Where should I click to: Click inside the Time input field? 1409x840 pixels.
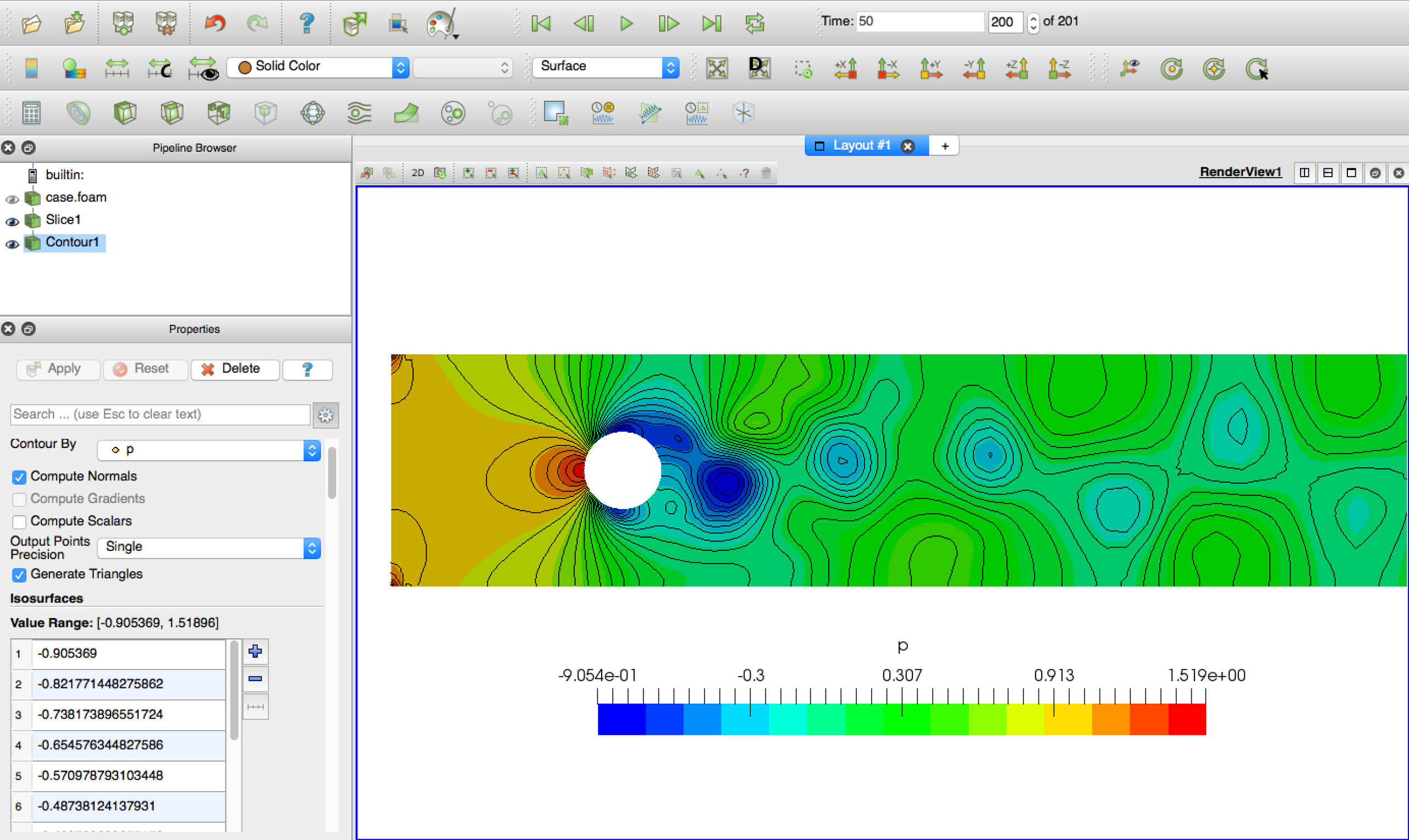click(917, 21)
